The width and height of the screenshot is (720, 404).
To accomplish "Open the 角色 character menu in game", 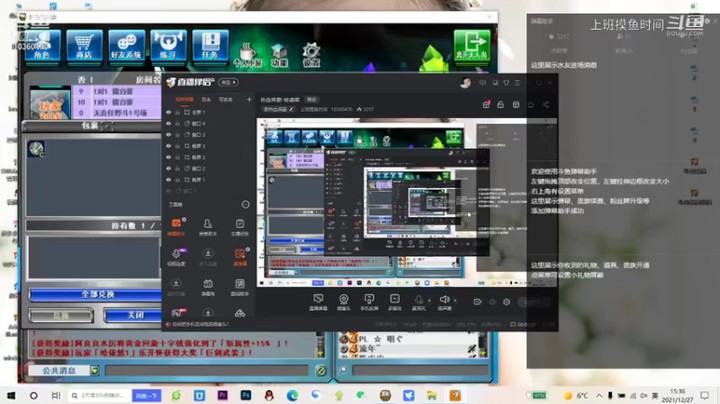I will [42, 45].
